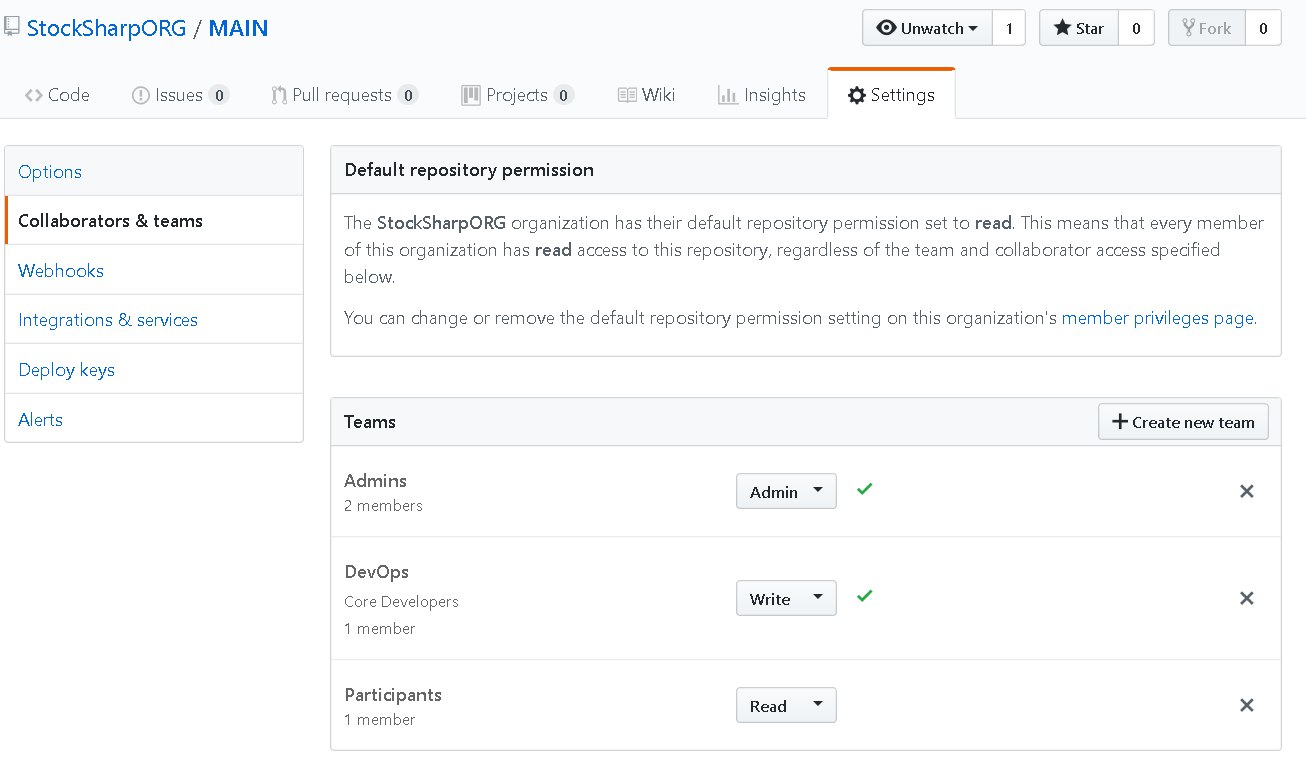The height and width of the screenshot is (766, 1306).
Task: Click the repository book icon beside StockSharpORG
Action: (12, 28)
